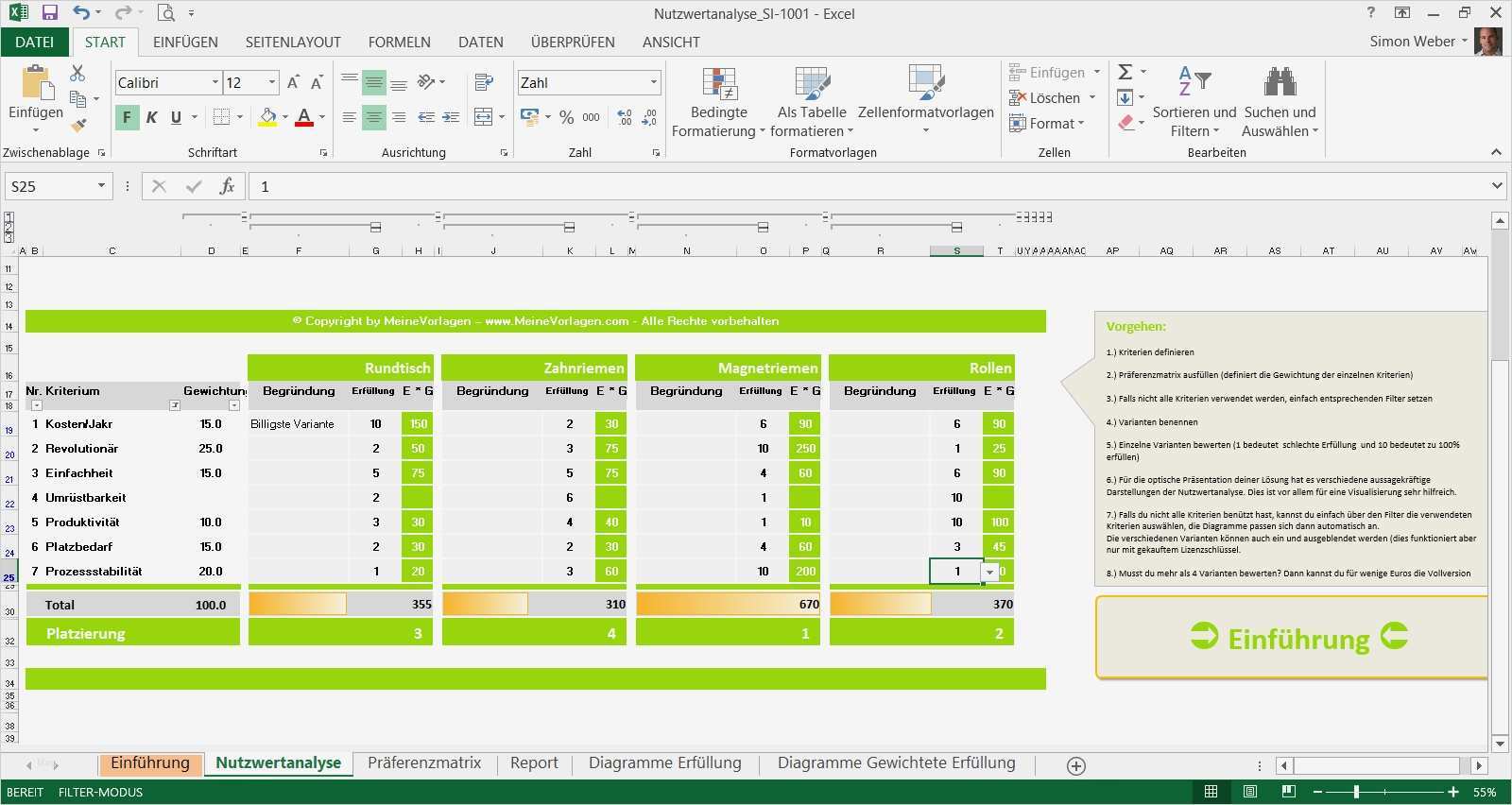Add a new sheet with plus icon
Viewport: 1512px width, 805px height.
tap(1075, 766)
